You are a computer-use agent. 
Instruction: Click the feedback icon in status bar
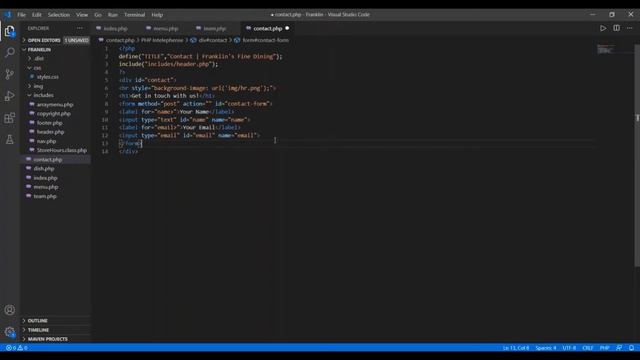click(619, 348)
